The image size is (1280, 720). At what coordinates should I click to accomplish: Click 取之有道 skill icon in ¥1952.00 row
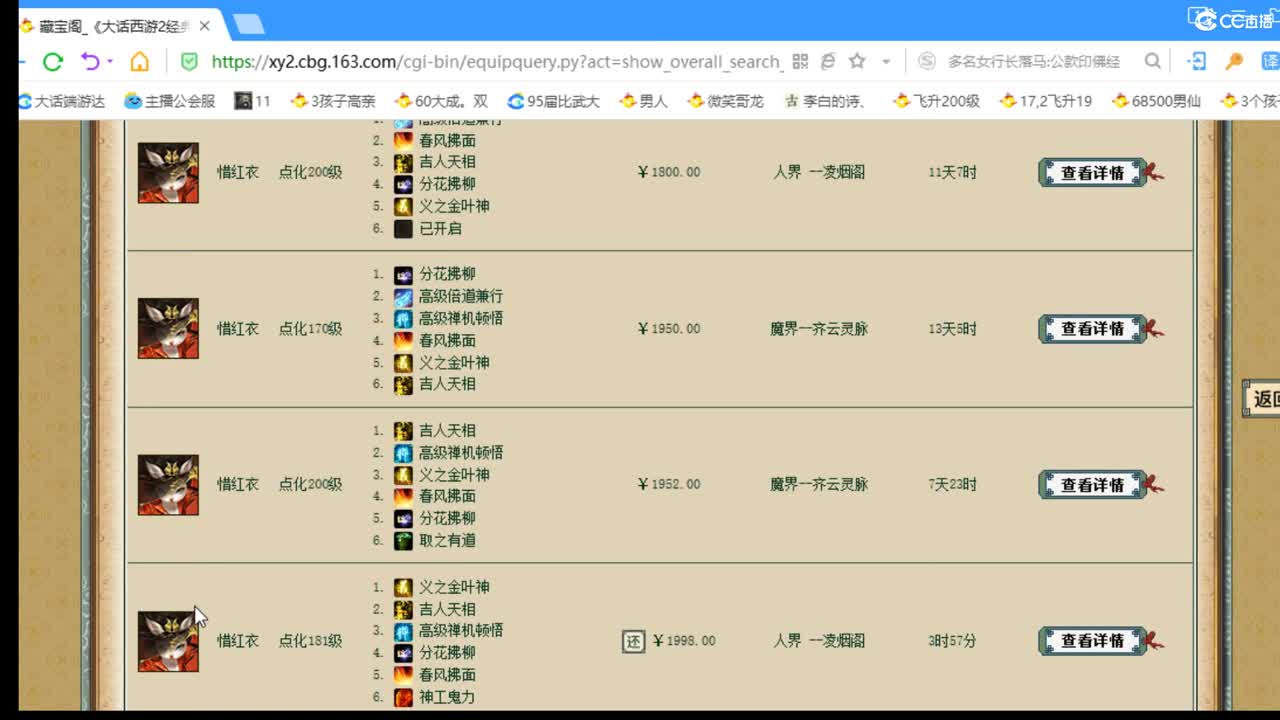[403, 540]
